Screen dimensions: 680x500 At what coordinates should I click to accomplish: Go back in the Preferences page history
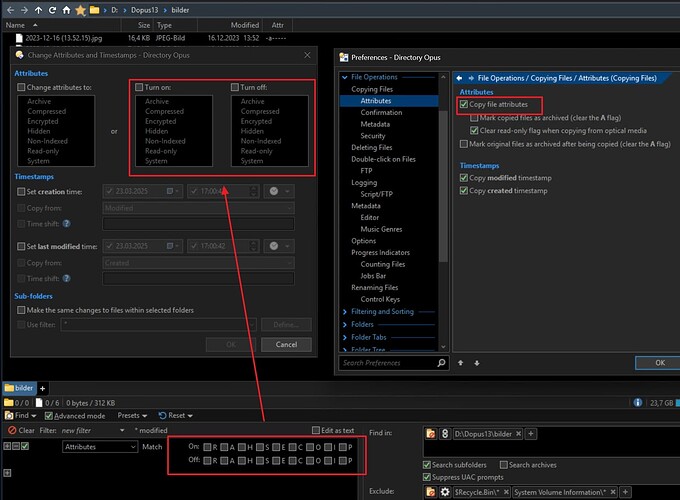point(459,78)
